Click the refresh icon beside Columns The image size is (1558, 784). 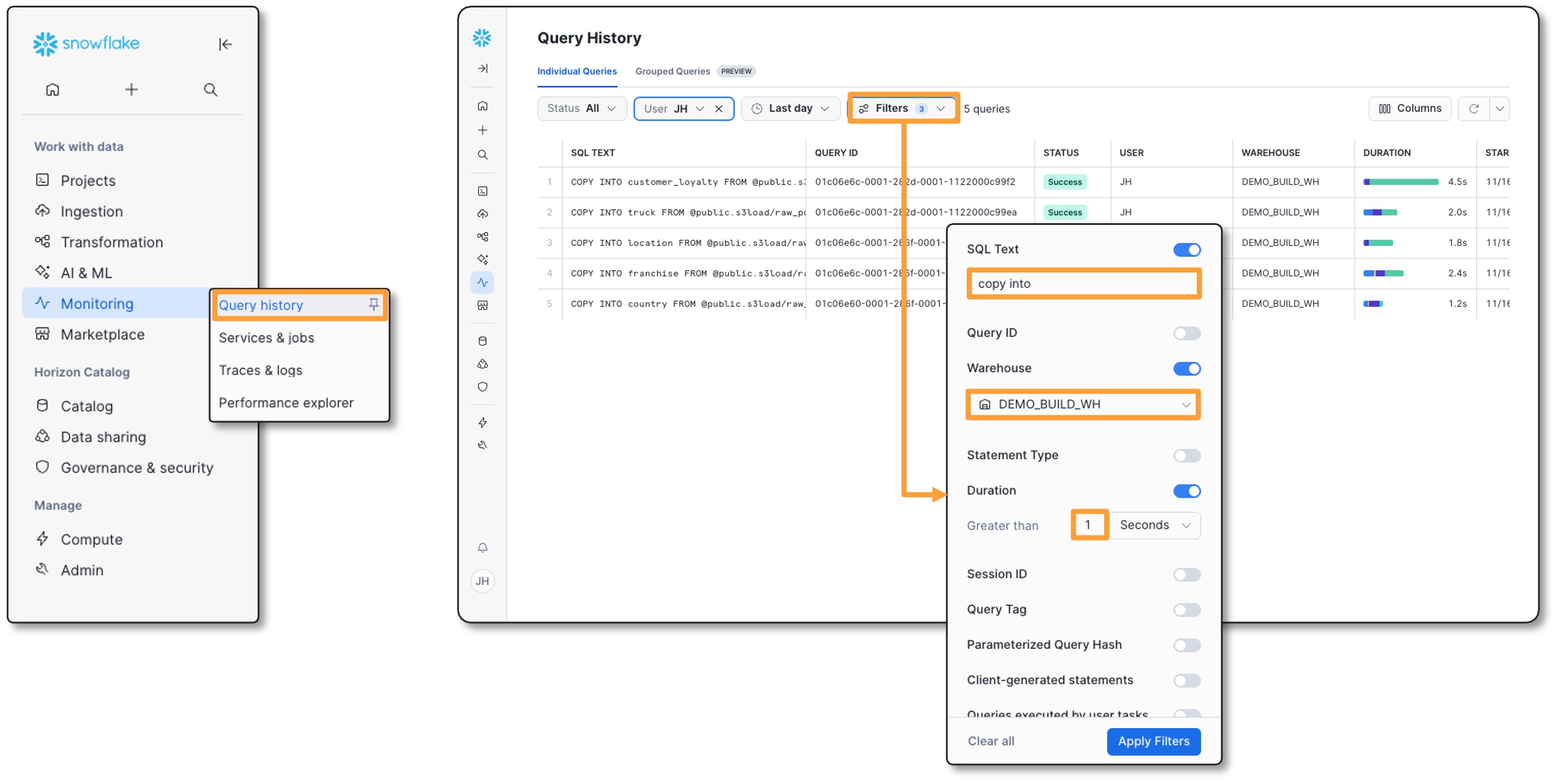[1473, 109]
